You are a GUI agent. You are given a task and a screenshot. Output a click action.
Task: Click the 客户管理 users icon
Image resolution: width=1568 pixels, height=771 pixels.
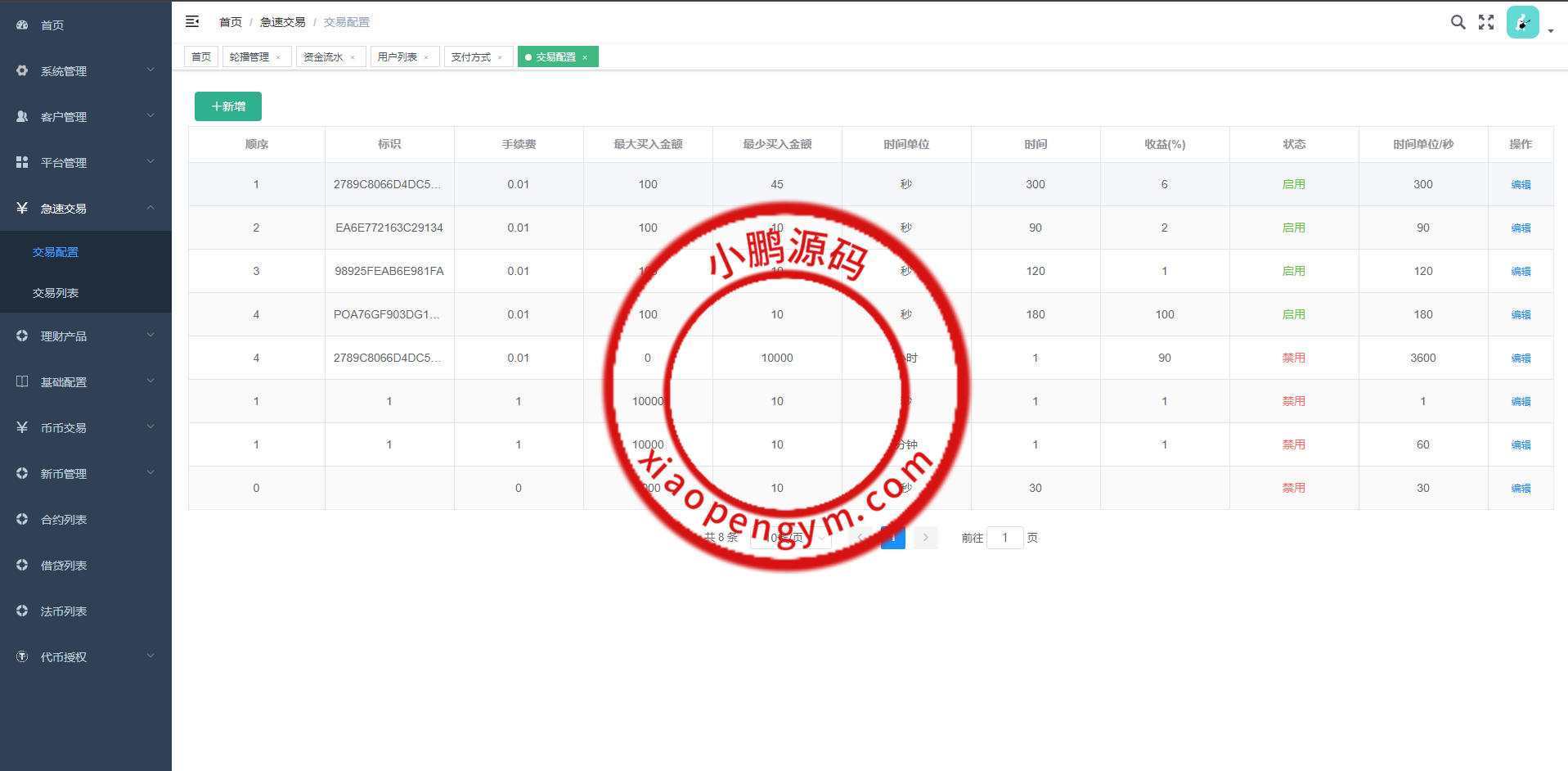click(22, 117)
